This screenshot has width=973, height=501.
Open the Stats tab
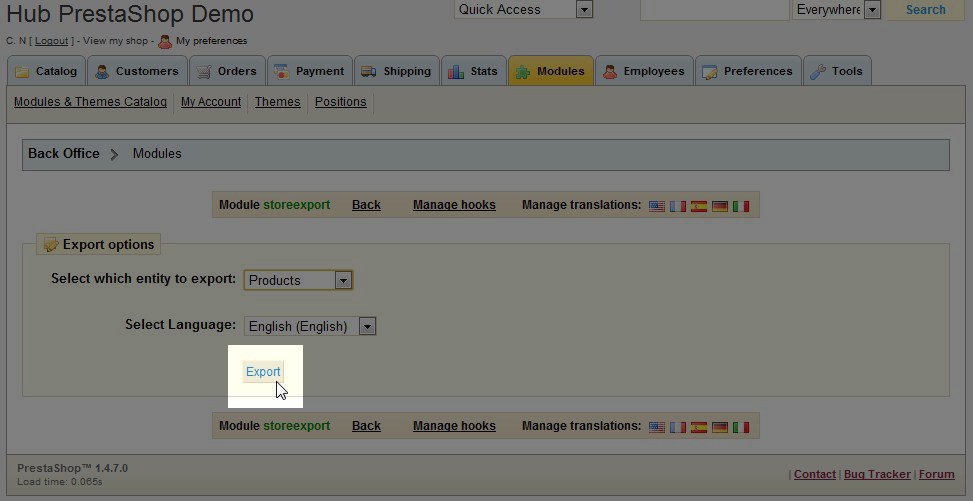(473, 71)
